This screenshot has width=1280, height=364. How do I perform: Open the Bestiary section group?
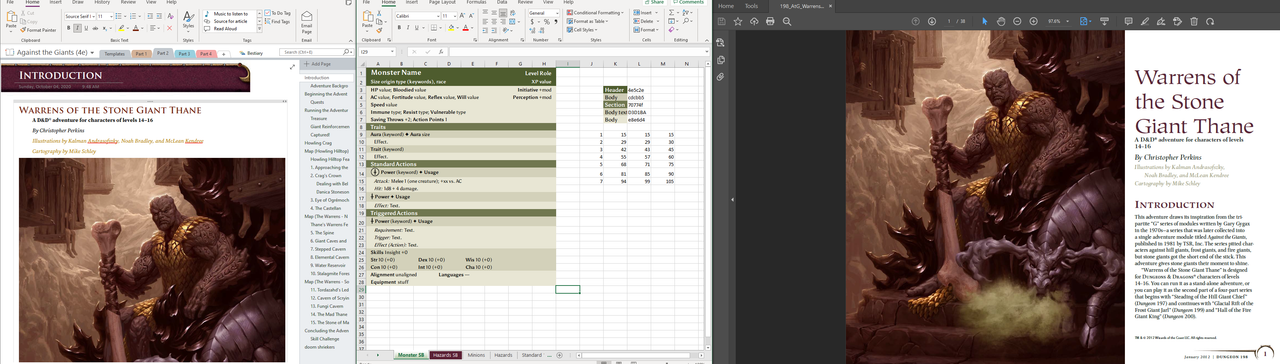[x=251, y=53]
